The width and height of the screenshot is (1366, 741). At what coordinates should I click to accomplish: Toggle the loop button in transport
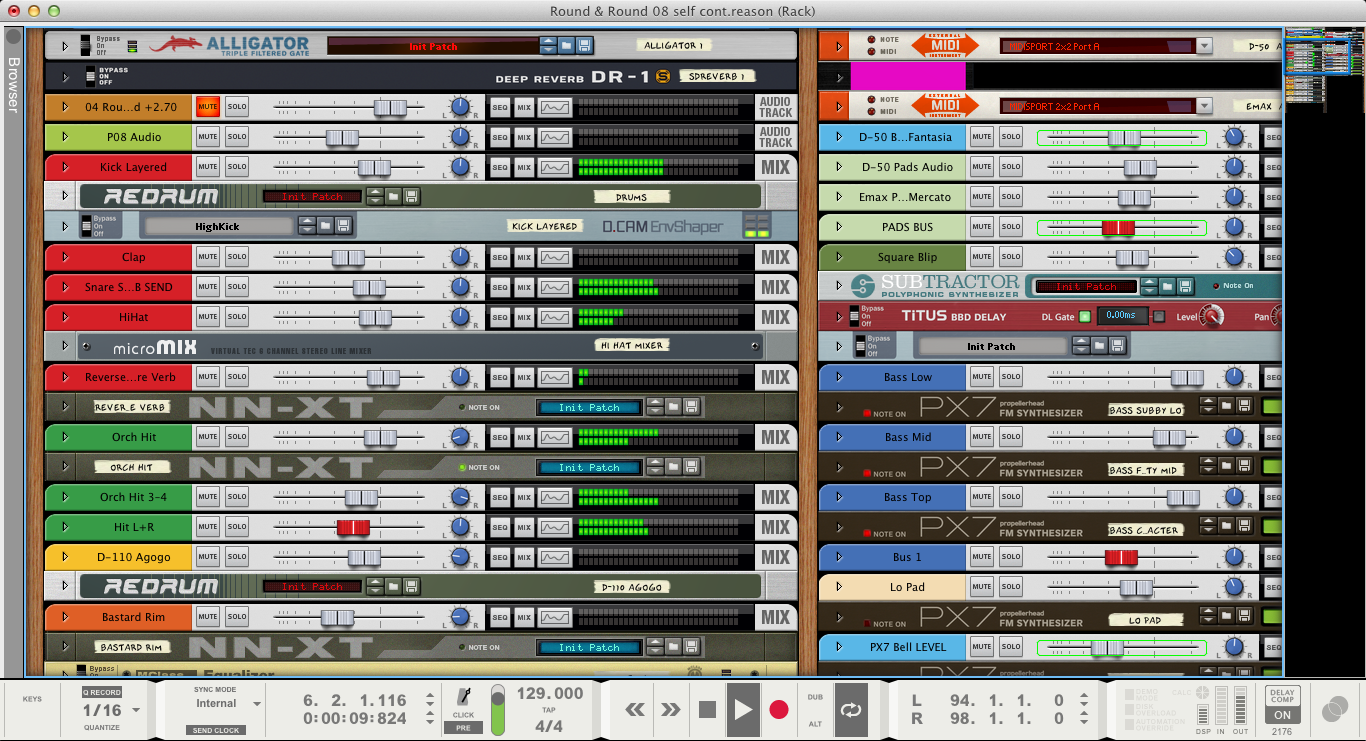point(851,709)
